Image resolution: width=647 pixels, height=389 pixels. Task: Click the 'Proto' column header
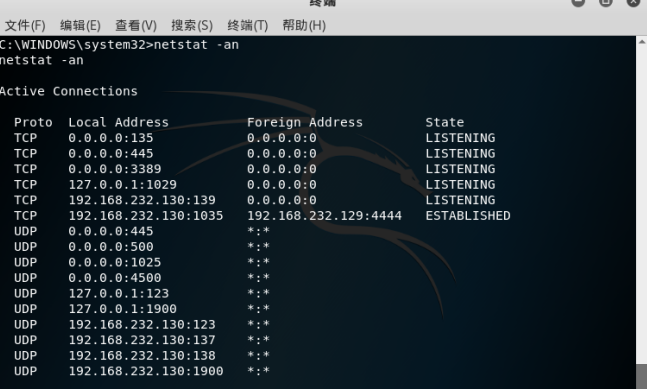coord(33,123)
